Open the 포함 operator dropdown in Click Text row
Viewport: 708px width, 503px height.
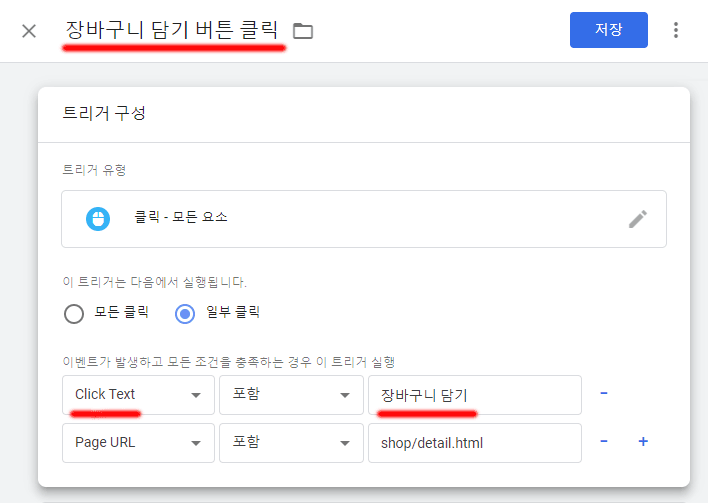pos(291,395)
